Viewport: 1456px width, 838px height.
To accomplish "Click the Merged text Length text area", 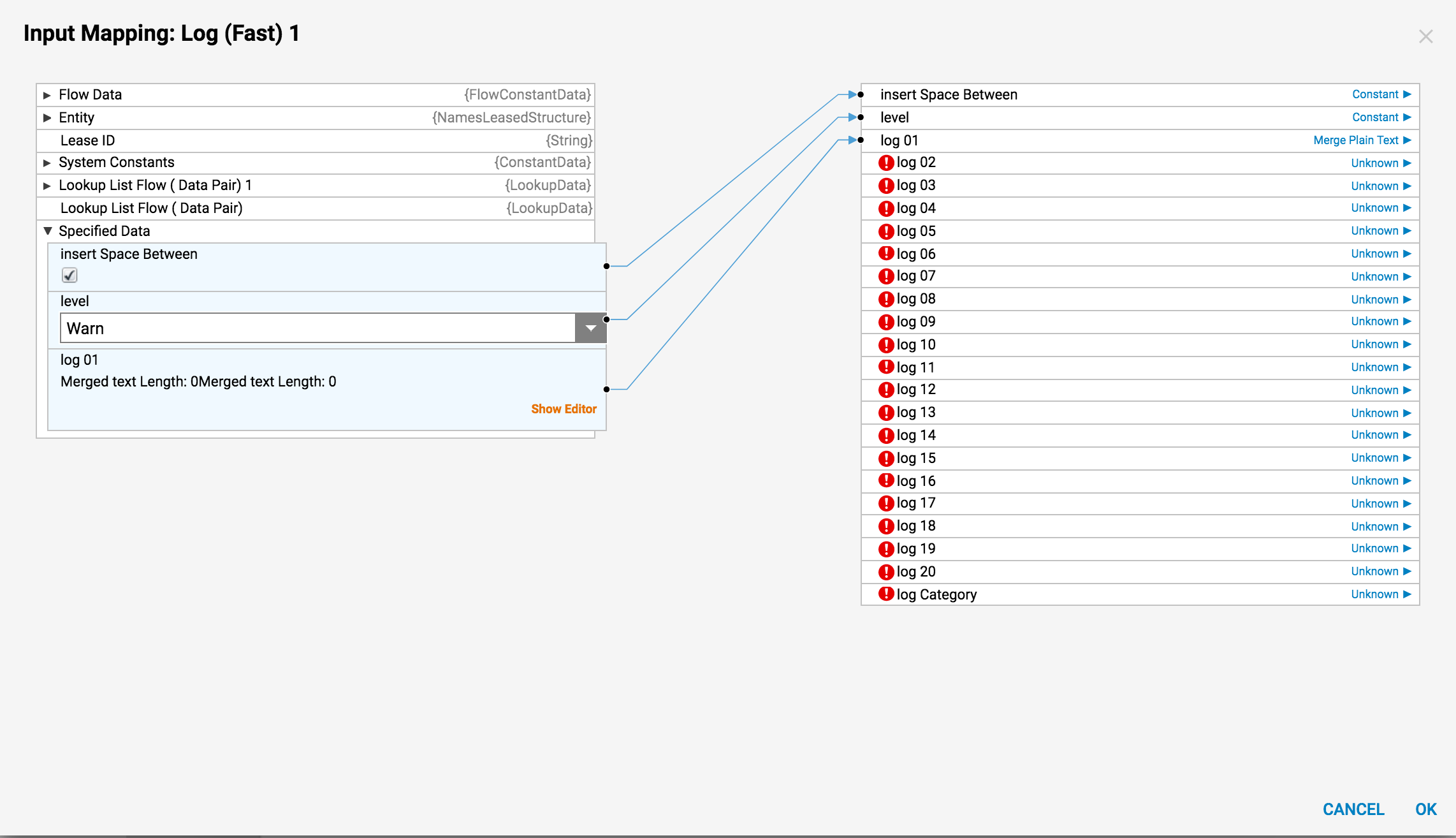I will click(198, 381).
